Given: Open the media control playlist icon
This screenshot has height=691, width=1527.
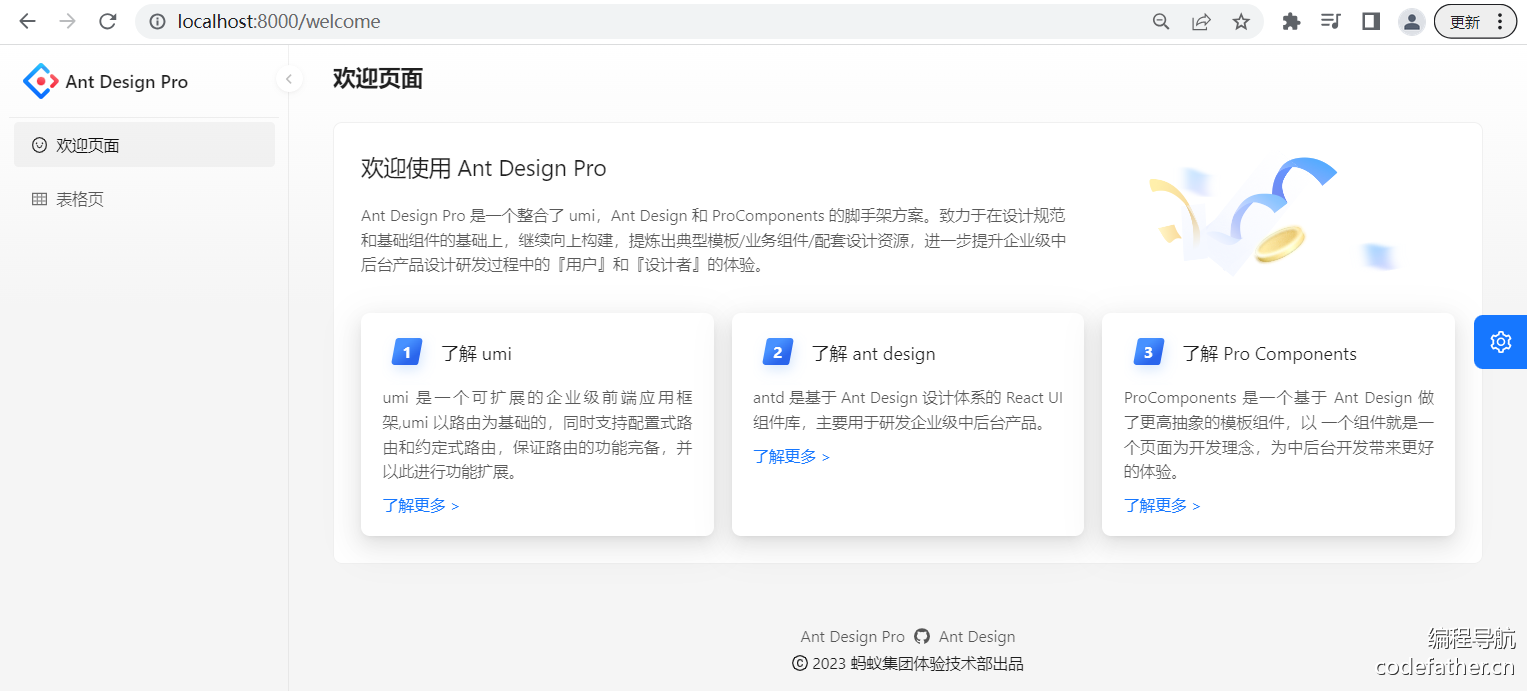Looking at the screenshot, I should 1330,21.
